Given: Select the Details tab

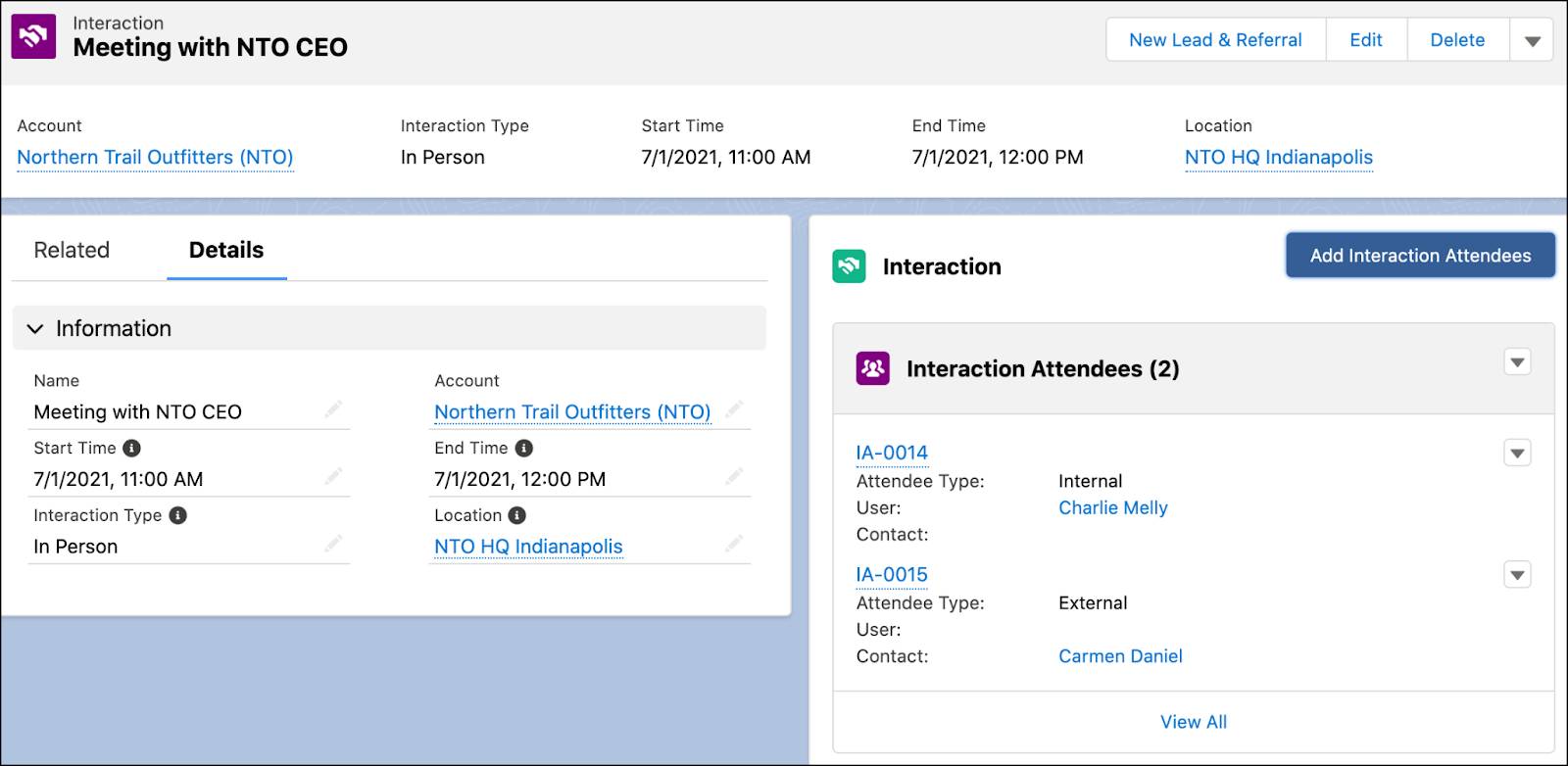Looking at the screenshot, I should (226, 250).
